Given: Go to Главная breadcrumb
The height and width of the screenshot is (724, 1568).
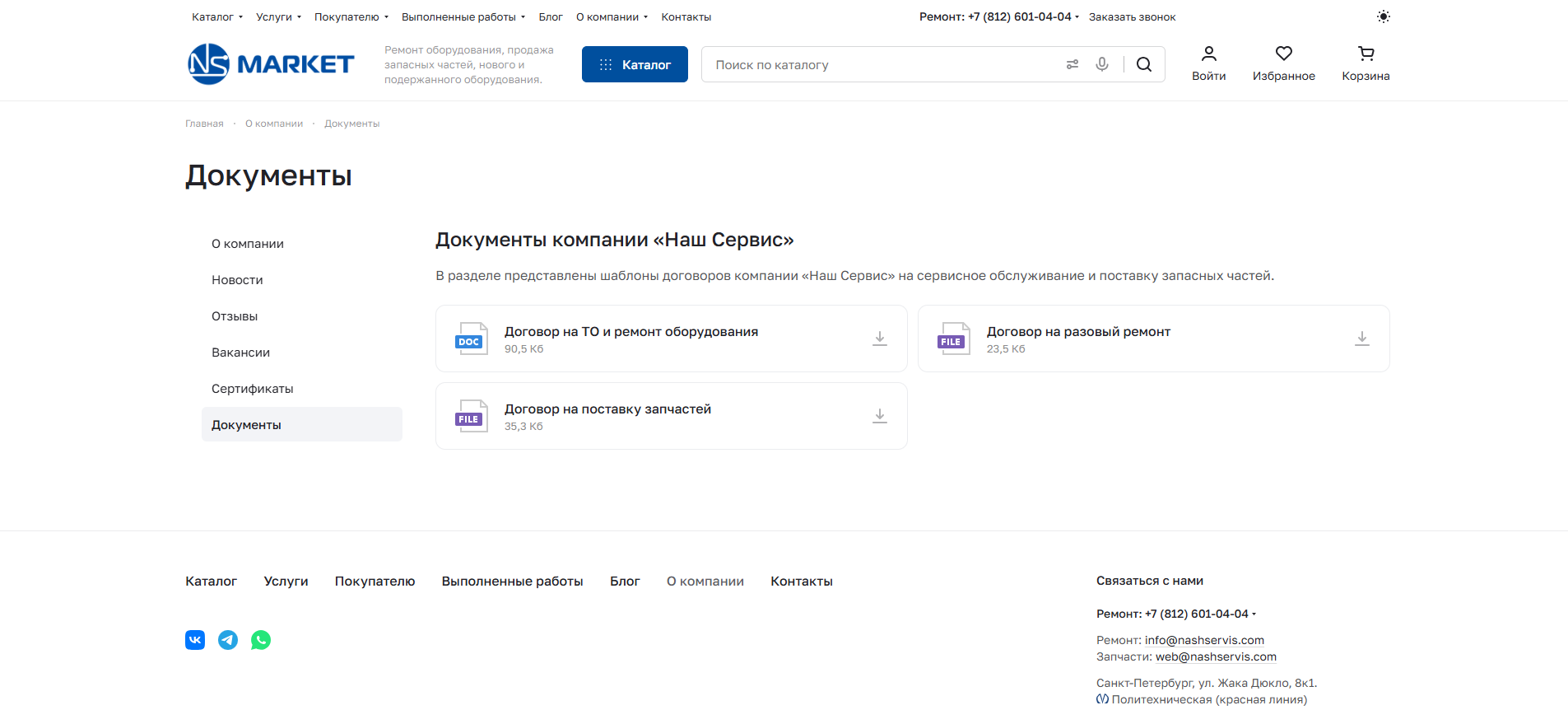Looking at the screenshot, I should (204, 124).
